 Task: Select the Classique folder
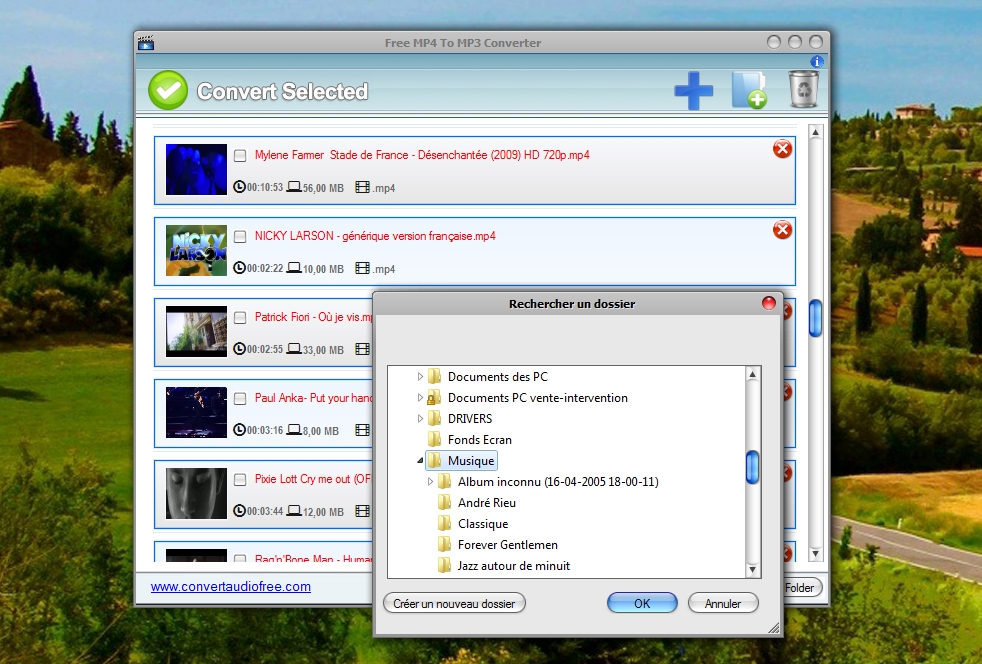click(483, 524)
